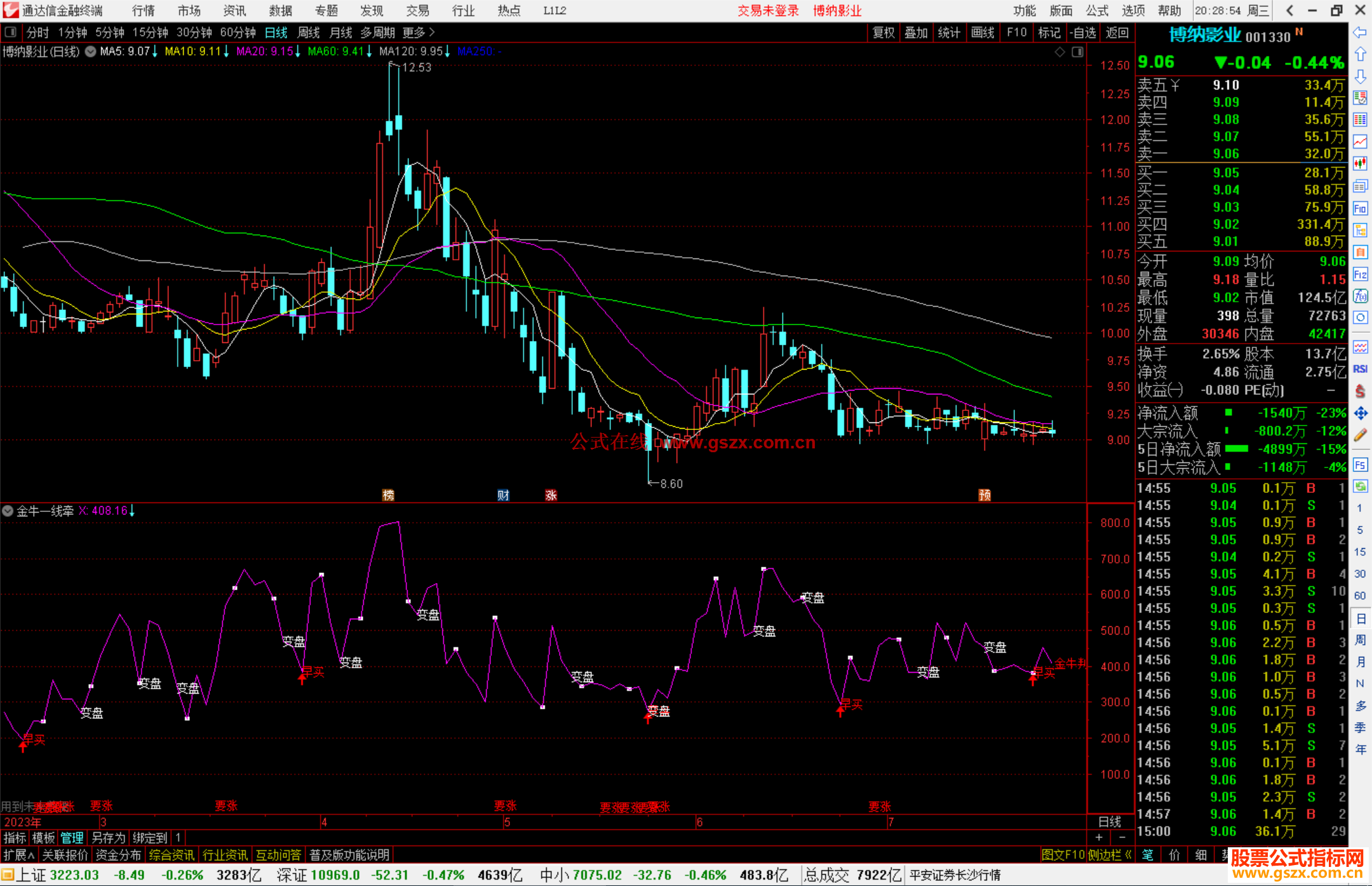
Task: Click the RSI indicator sidebar icon
Action: click(1360, 369)
